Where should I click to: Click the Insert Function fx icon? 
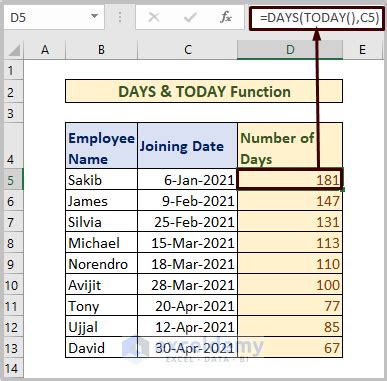coord(226,17)
